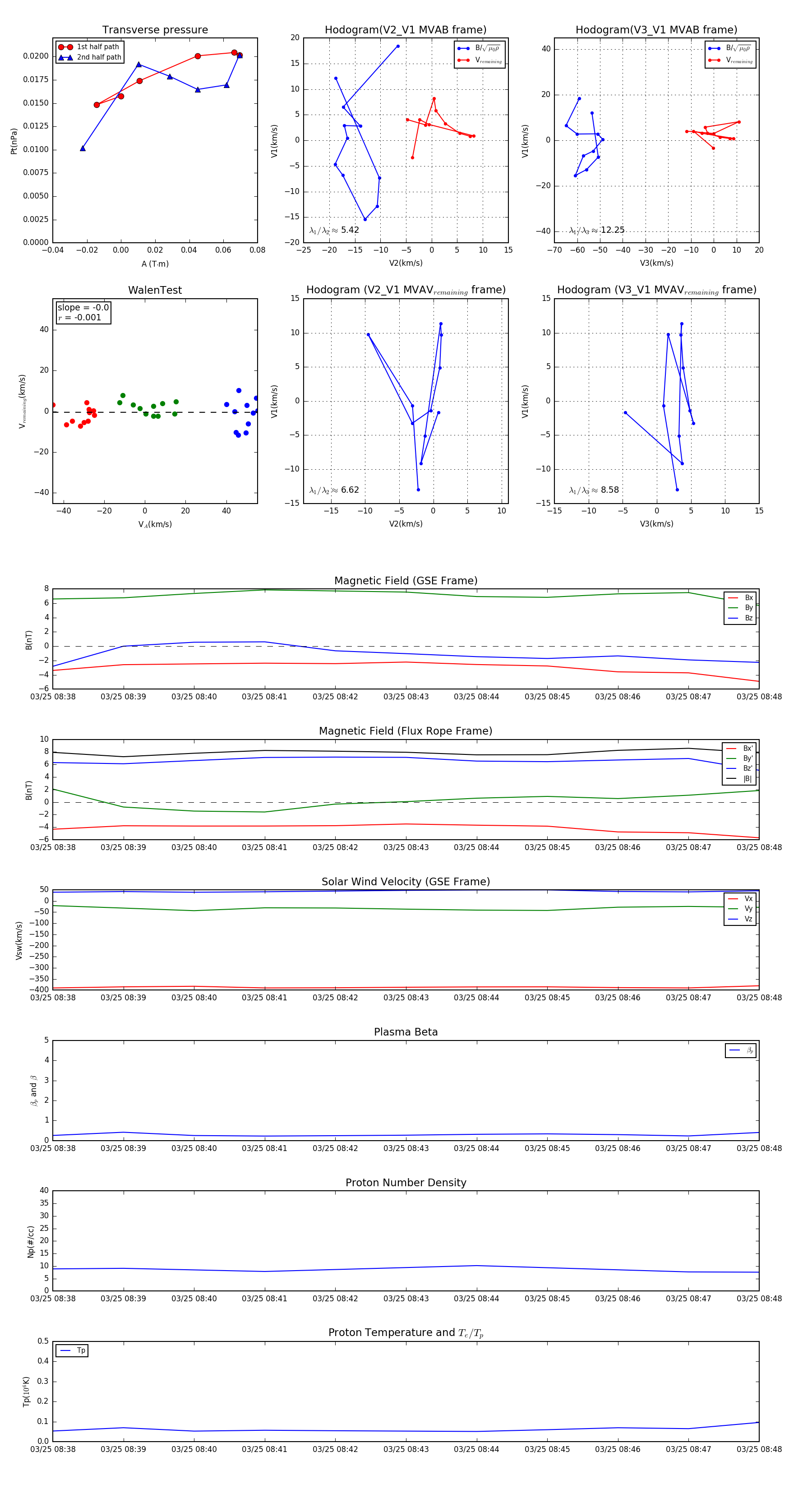The width and height of the screenshot is (812, 1489).
Task: Click '03/25 08:46' tick under Proton Number Density
Action: point(618,1299)
